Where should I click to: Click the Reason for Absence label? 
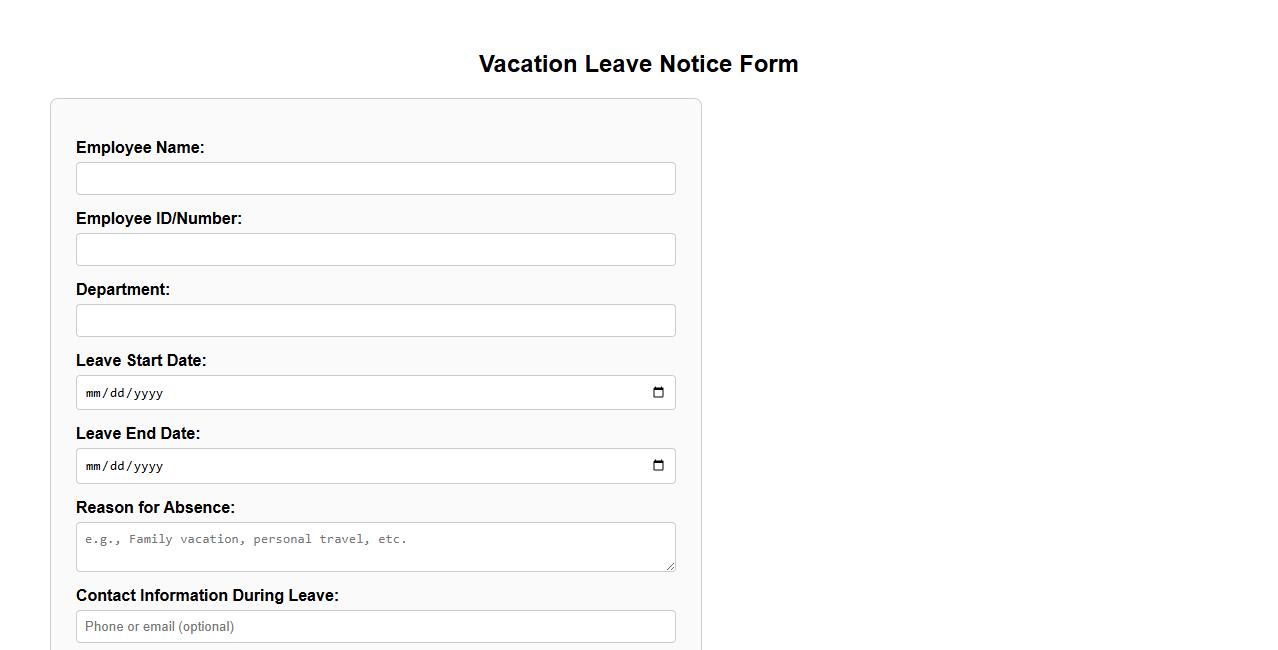click(155, 507)
